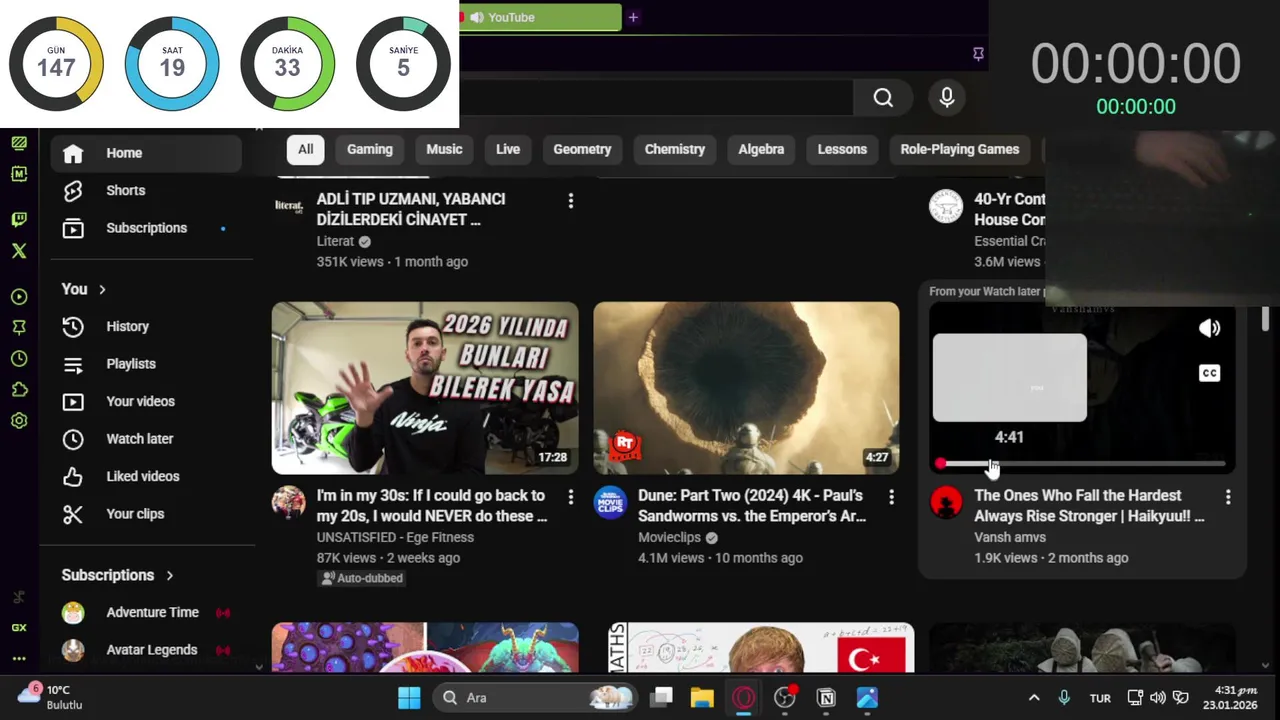This screenshot has height=720, width=1280.
Task: Expand the Subscriptions list header
Action: click(118, 575)
